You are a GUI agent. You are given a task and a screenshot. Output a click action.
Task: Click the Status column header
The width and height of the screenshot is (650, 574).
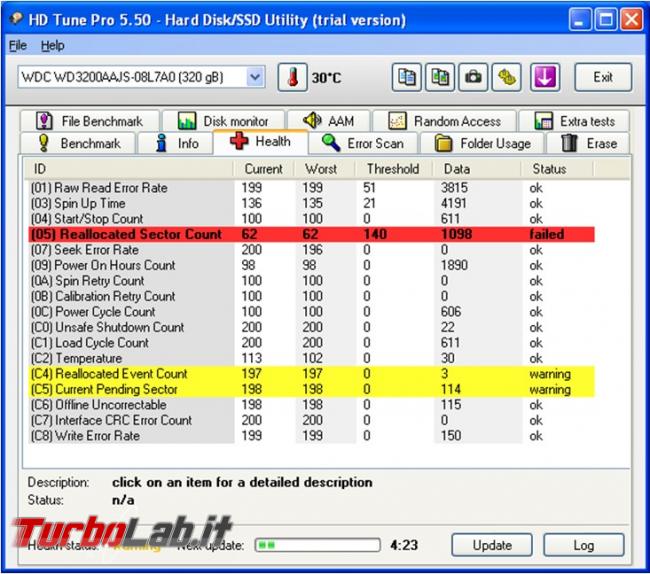pos(557,169)
